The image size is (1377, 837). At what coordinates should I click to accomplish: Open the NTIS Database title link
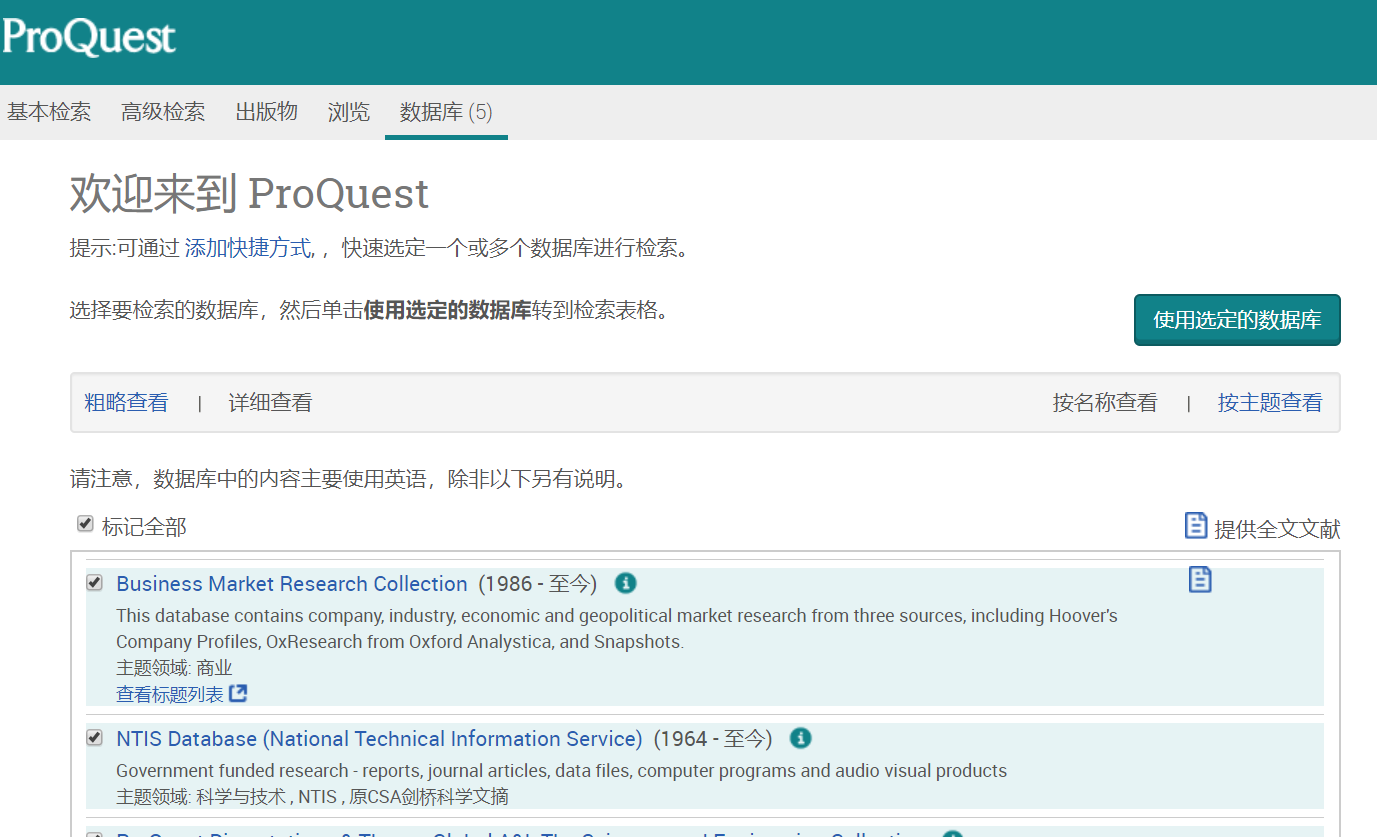click(379, 739)
